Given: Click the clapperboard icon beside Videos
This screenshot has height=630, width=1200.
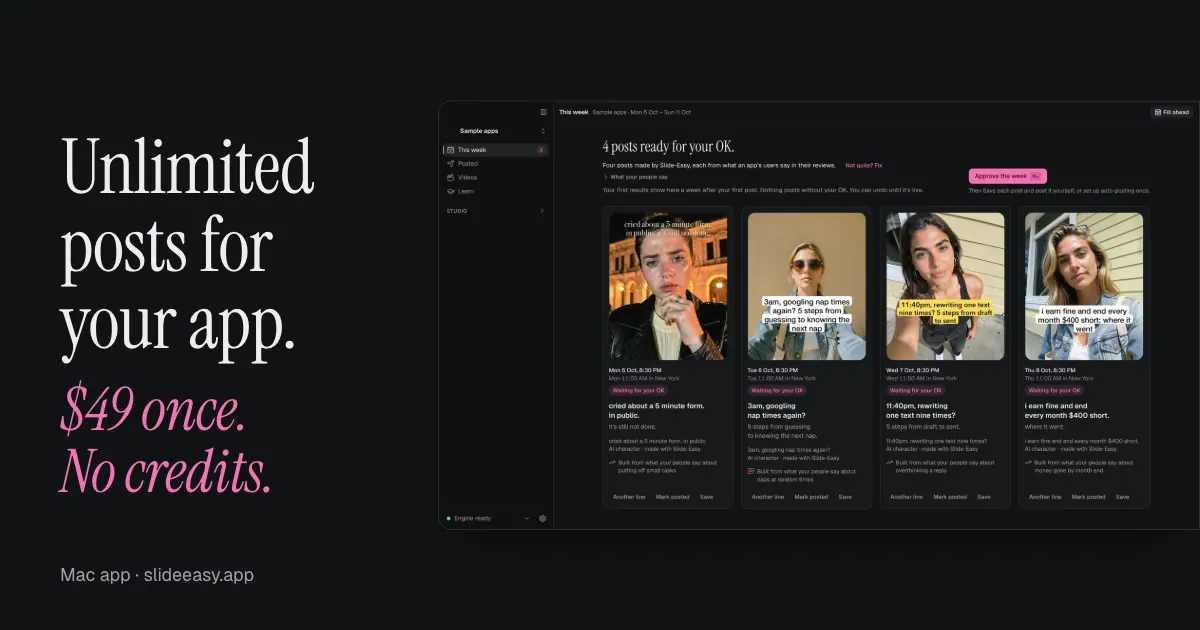Looking at the screenshot, I should pyautogui.click(x=450, y=177).
